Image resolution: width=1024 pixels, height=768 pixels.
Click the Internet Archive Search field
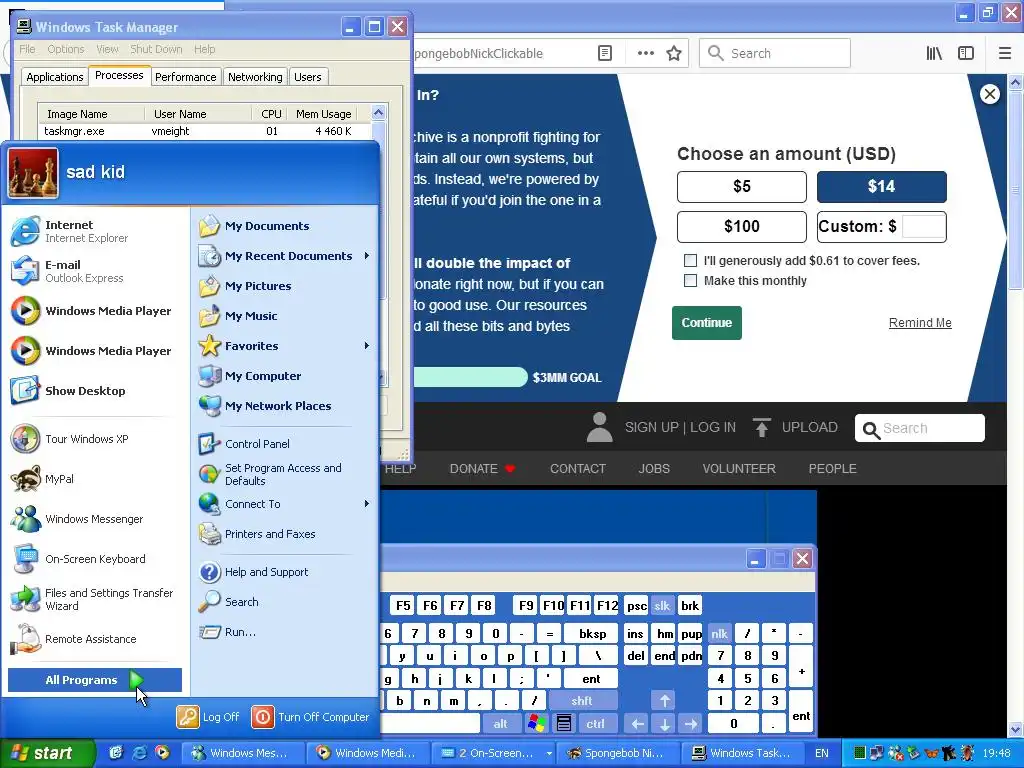920,428
